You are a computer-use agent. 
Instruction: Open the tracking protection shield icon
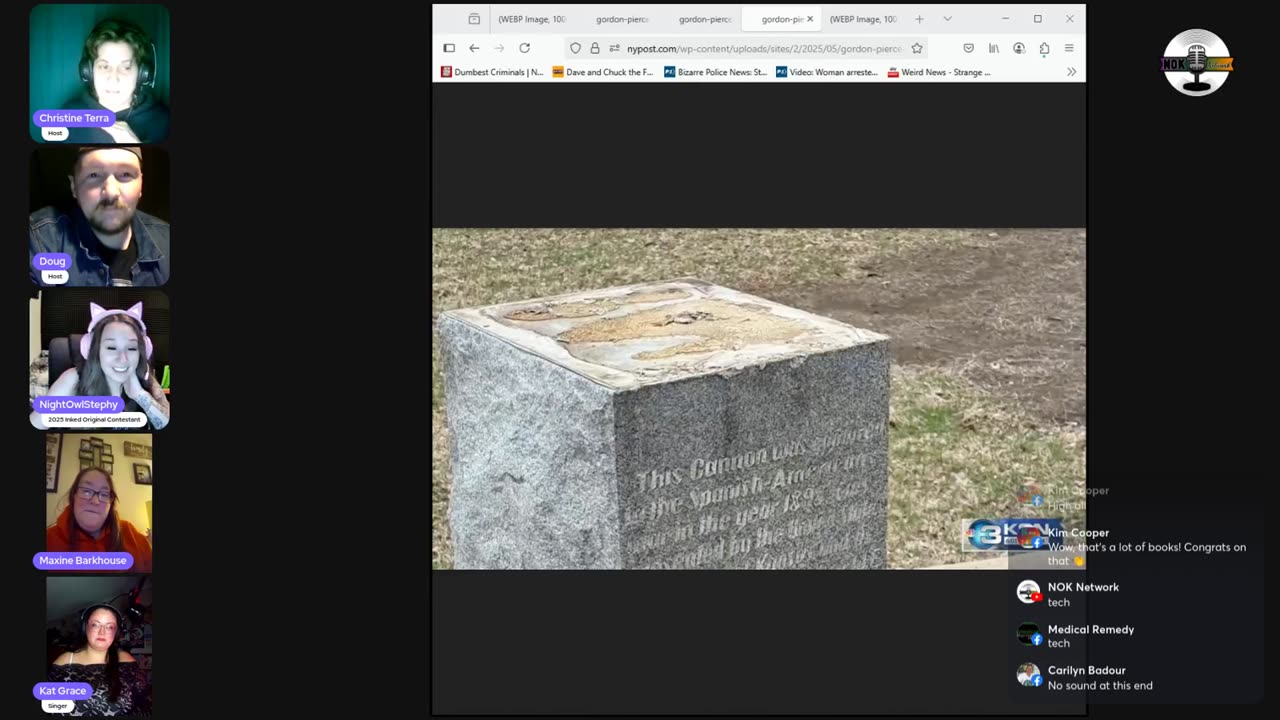point(575,48)
